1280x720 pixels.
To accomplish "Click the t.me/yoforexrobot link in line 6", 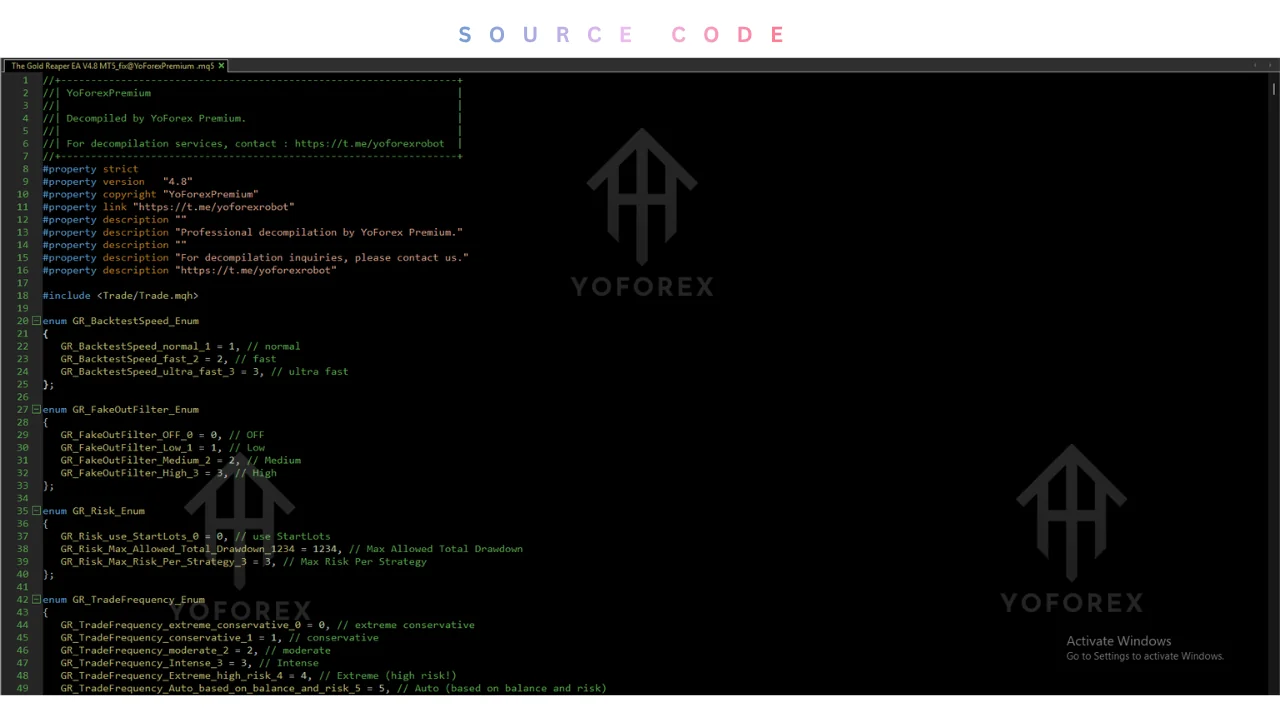I will tap(369, 143).
